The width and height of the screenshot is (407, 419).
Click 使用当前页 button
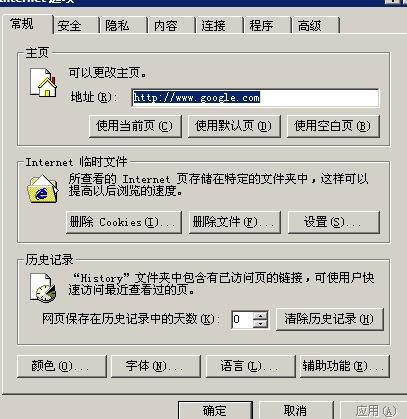(x=135, y=126)
